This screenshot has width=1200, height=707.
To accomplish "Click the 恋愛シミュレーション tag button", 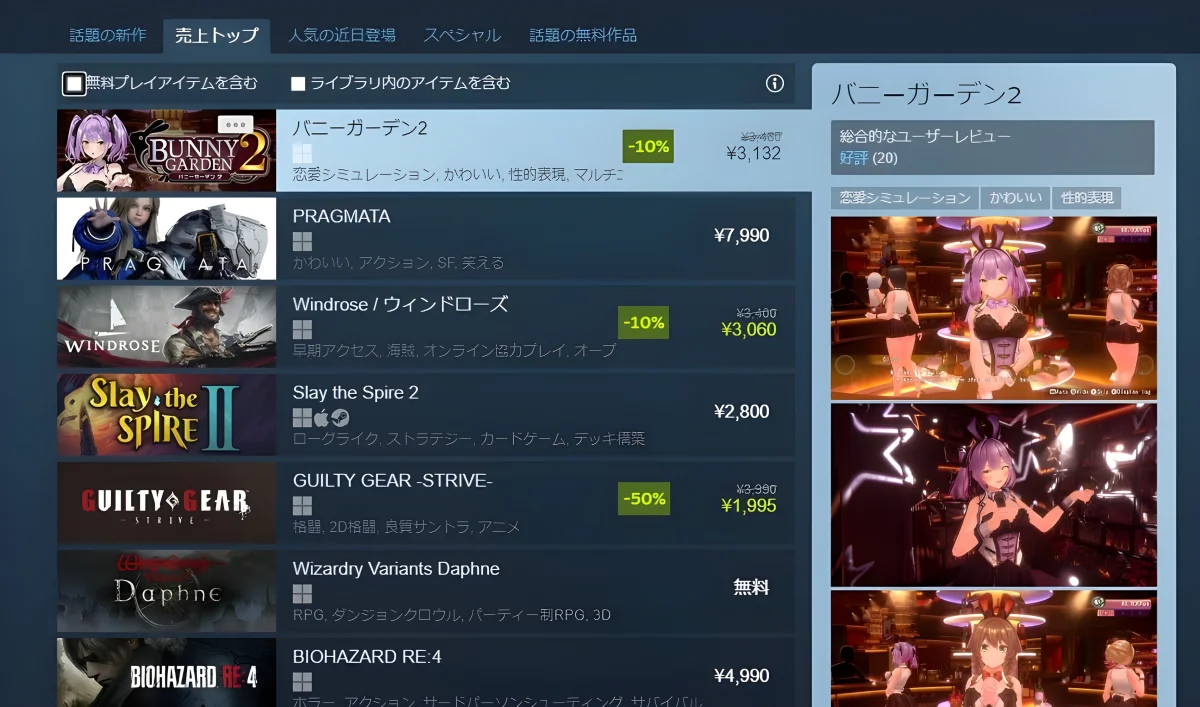I will pyautogui.click(x=904, y=198).
